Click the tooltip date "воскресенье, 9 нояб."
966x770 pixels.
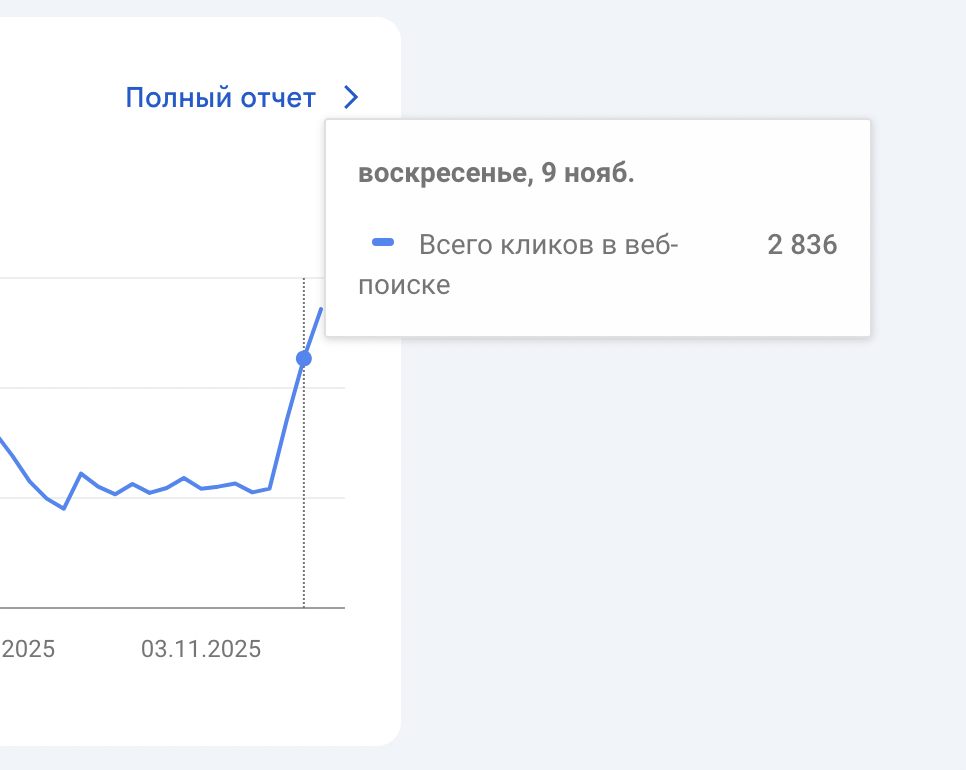(496, 173)
